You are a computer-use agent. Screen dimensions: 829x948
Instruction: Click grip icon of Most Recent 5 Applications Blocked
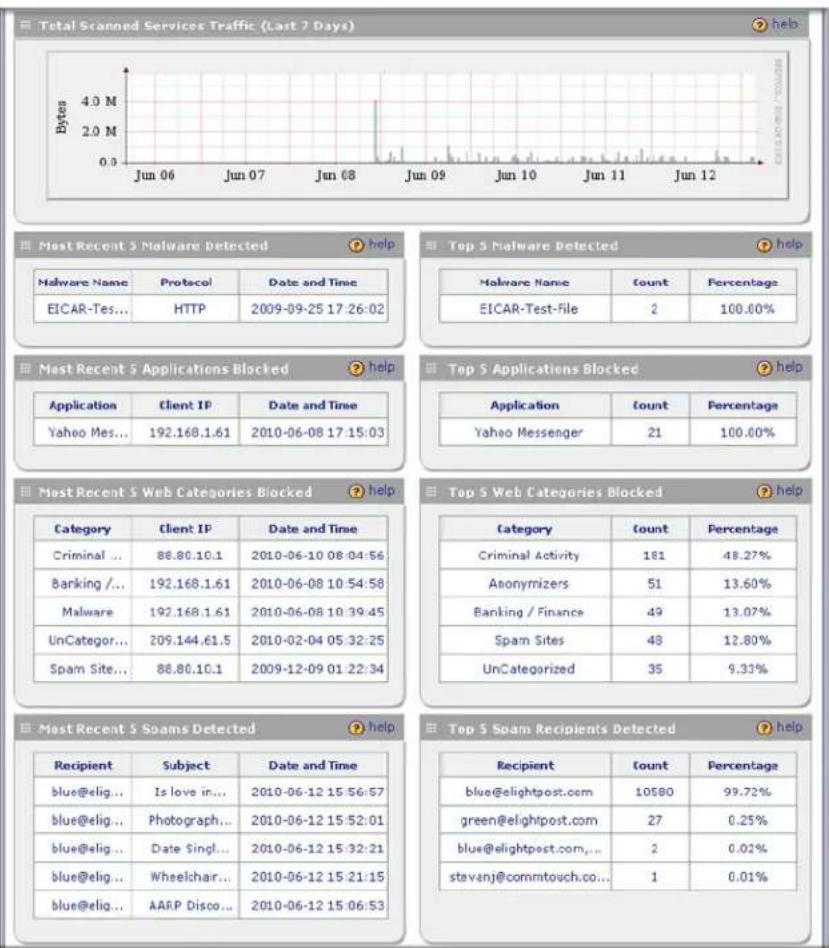[25, 369]
